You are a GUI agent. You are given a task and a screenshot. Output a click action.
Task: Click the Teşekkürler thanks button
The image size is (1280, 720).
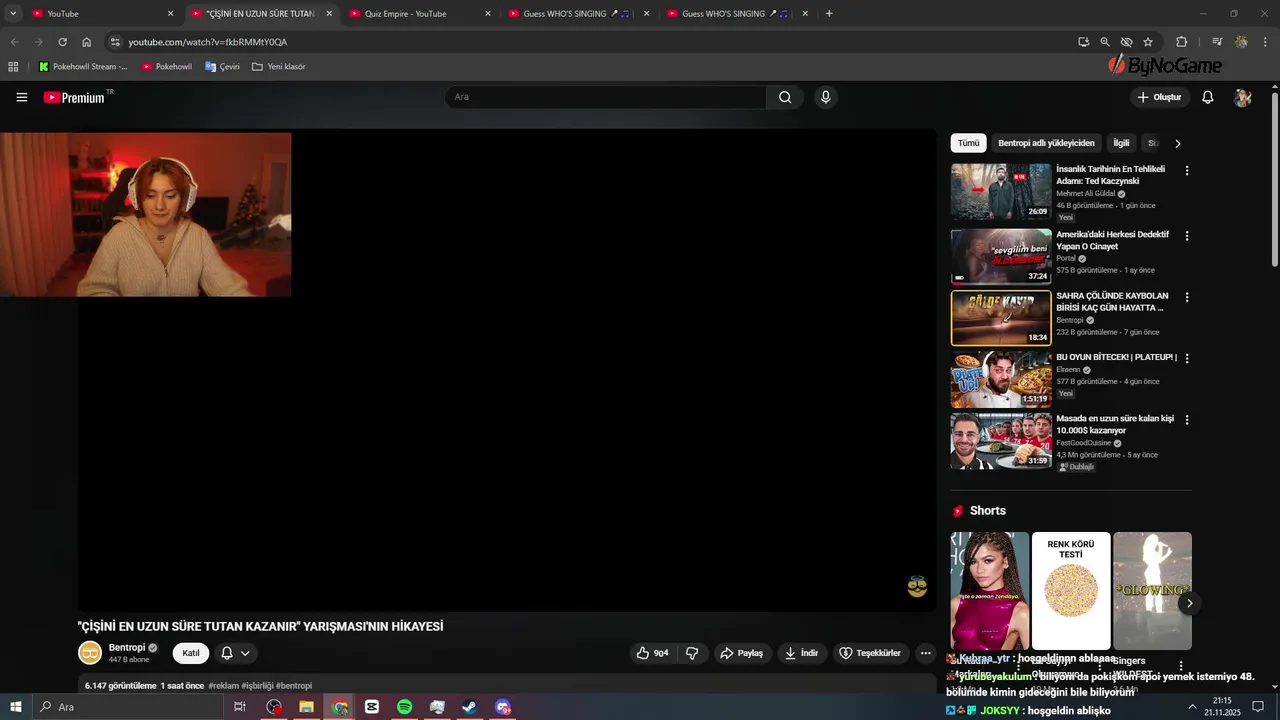[x=870, y=653]
